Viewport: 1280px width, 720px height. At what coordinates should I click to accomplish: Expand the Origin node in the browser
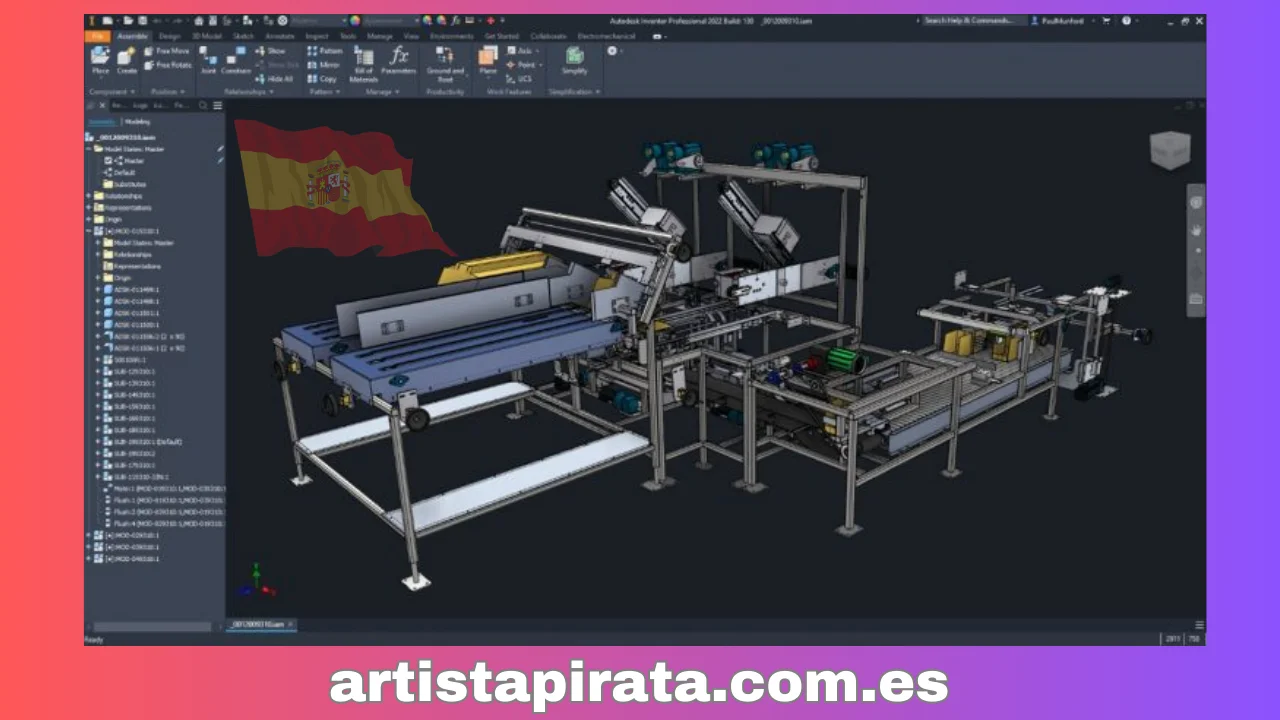[89, 220]
